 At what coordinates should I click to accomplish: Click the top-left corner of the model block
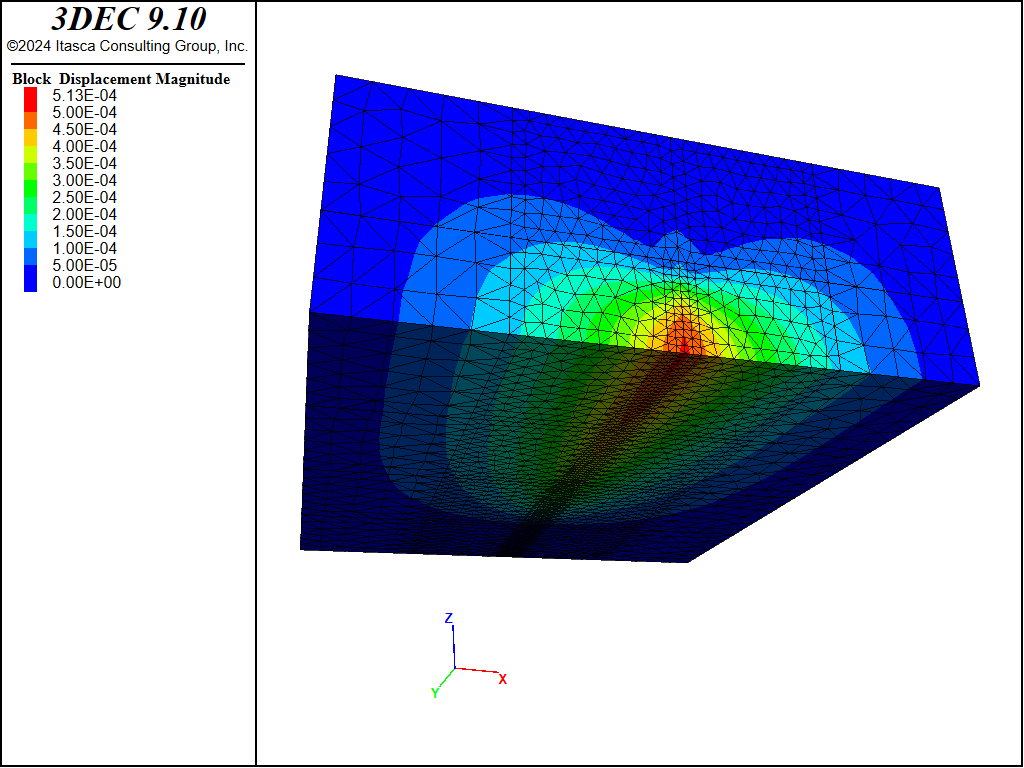[336, 76]
